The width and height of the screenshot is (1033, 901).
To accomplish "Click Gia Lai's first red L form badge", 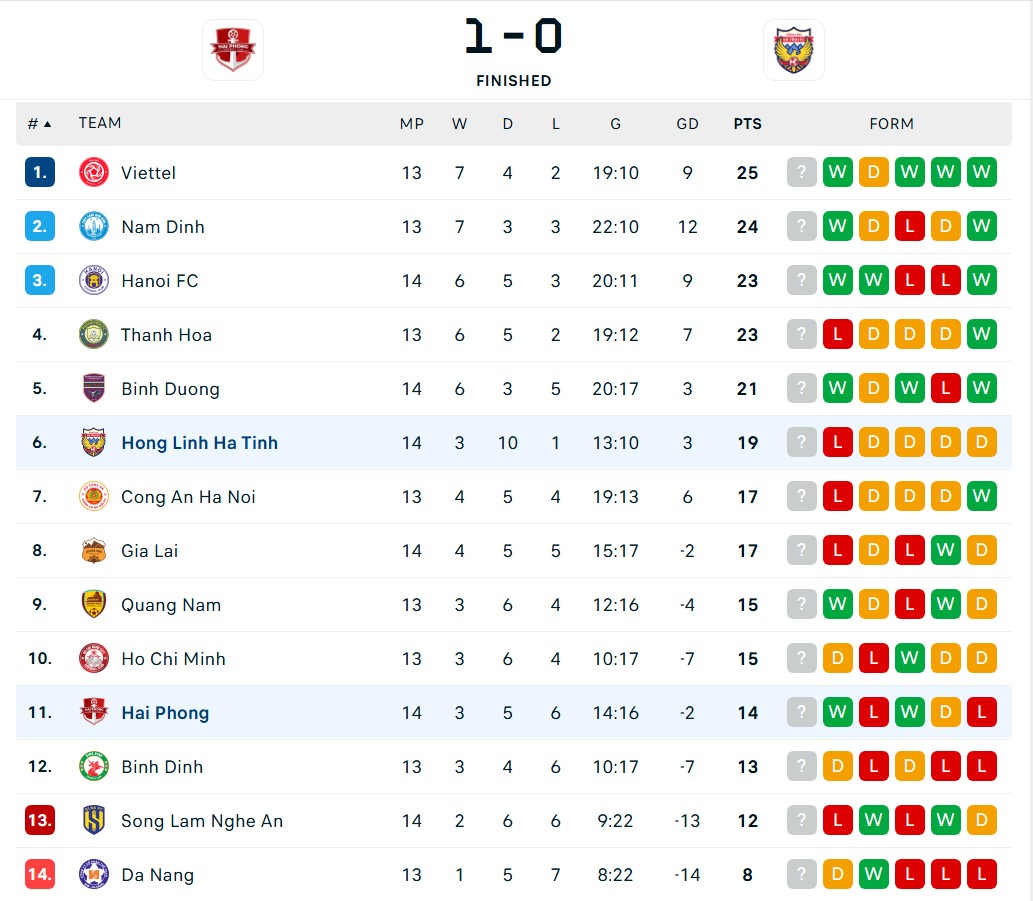I will 838,551.
